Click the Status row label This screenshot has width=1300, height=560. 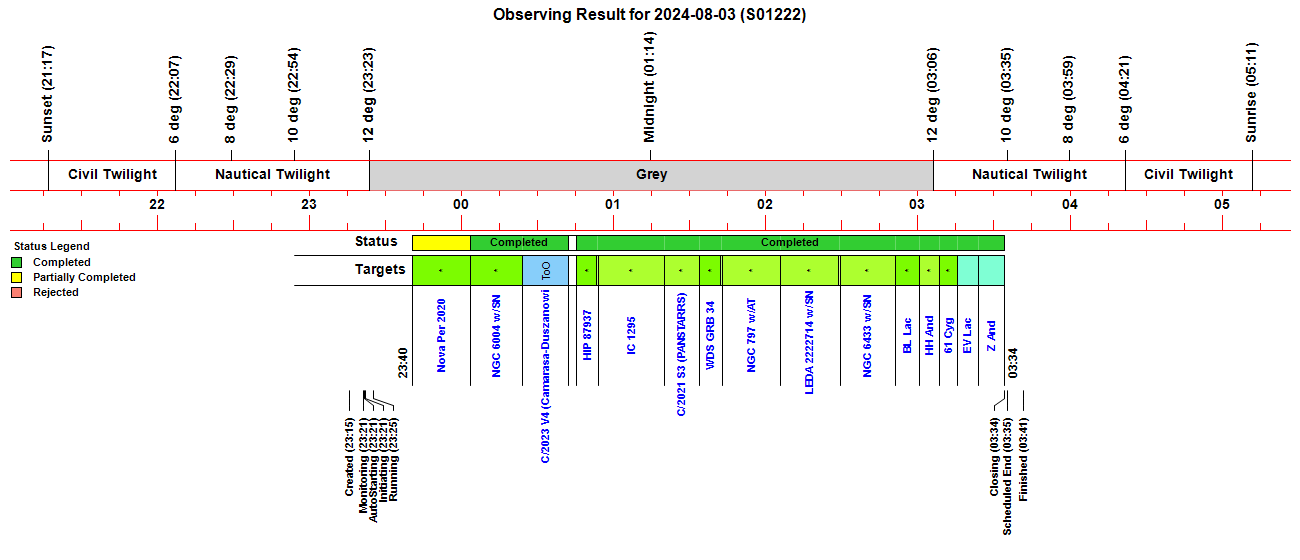point(376,241)
